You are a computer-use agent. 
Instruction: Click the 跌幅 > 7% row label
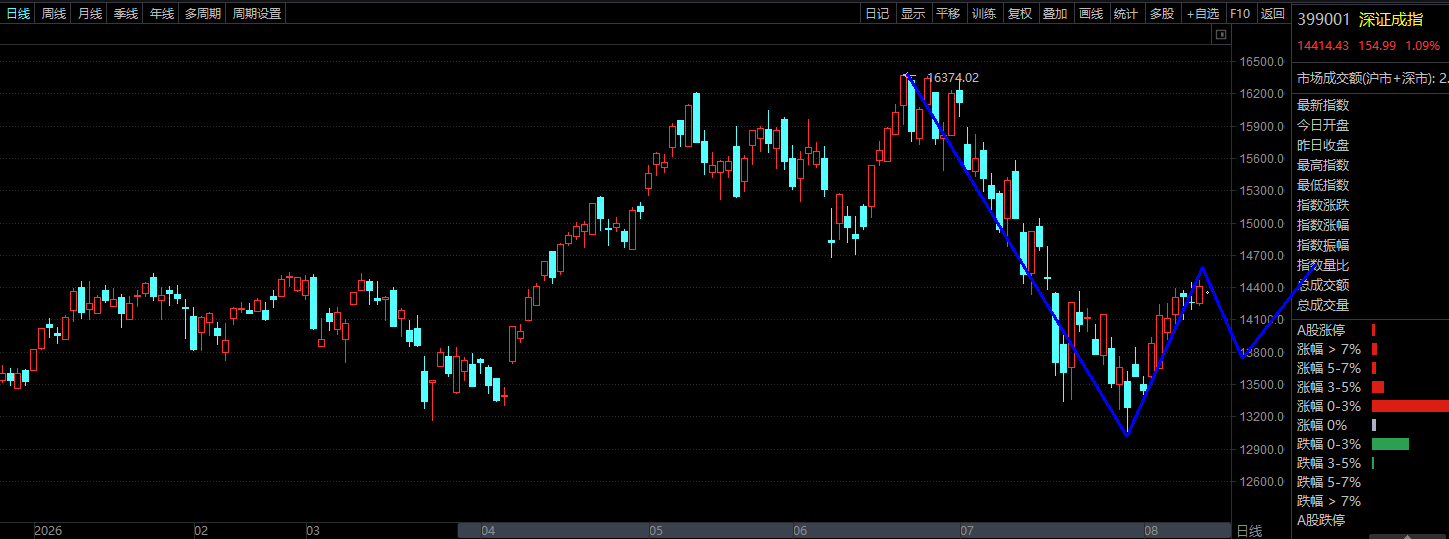point(1329,501)
